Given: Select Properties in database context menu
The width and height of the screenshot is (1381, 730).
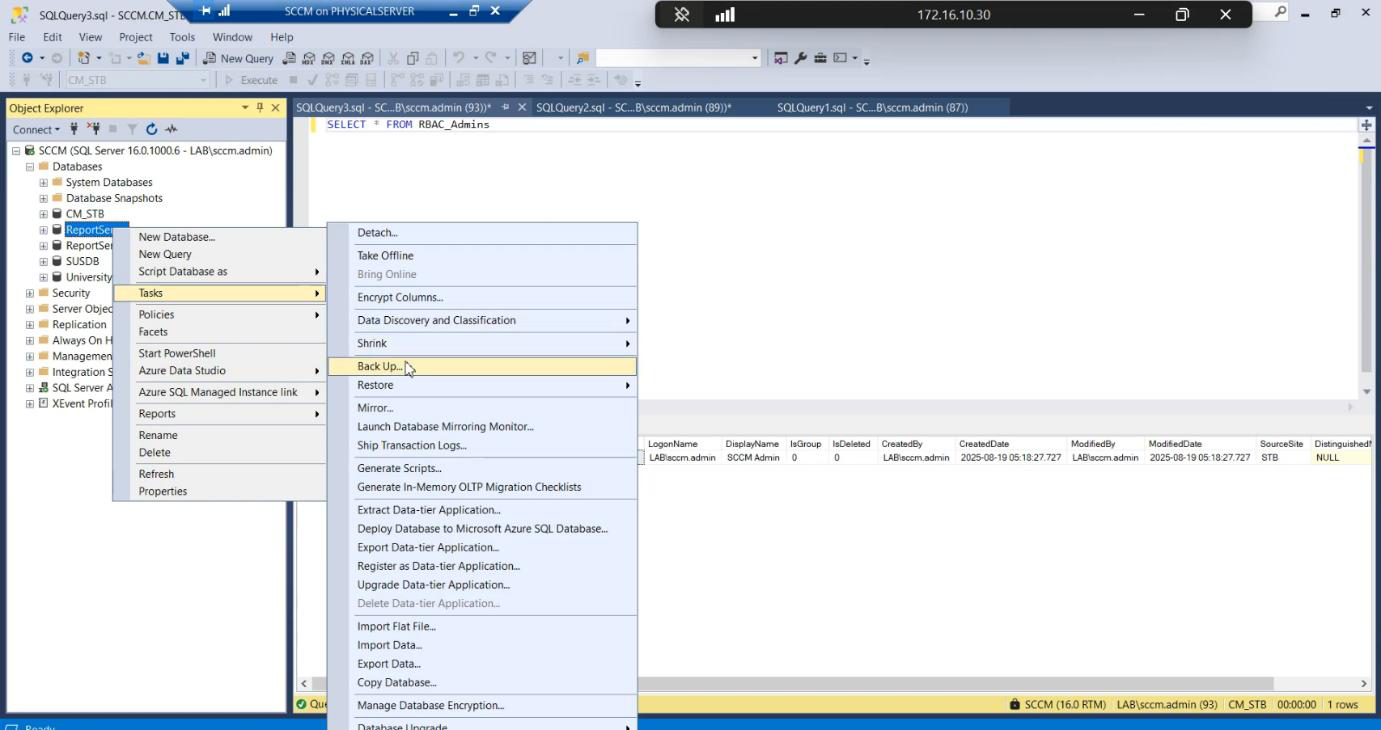Looking at the screenshot, I should tap(220, 492).
